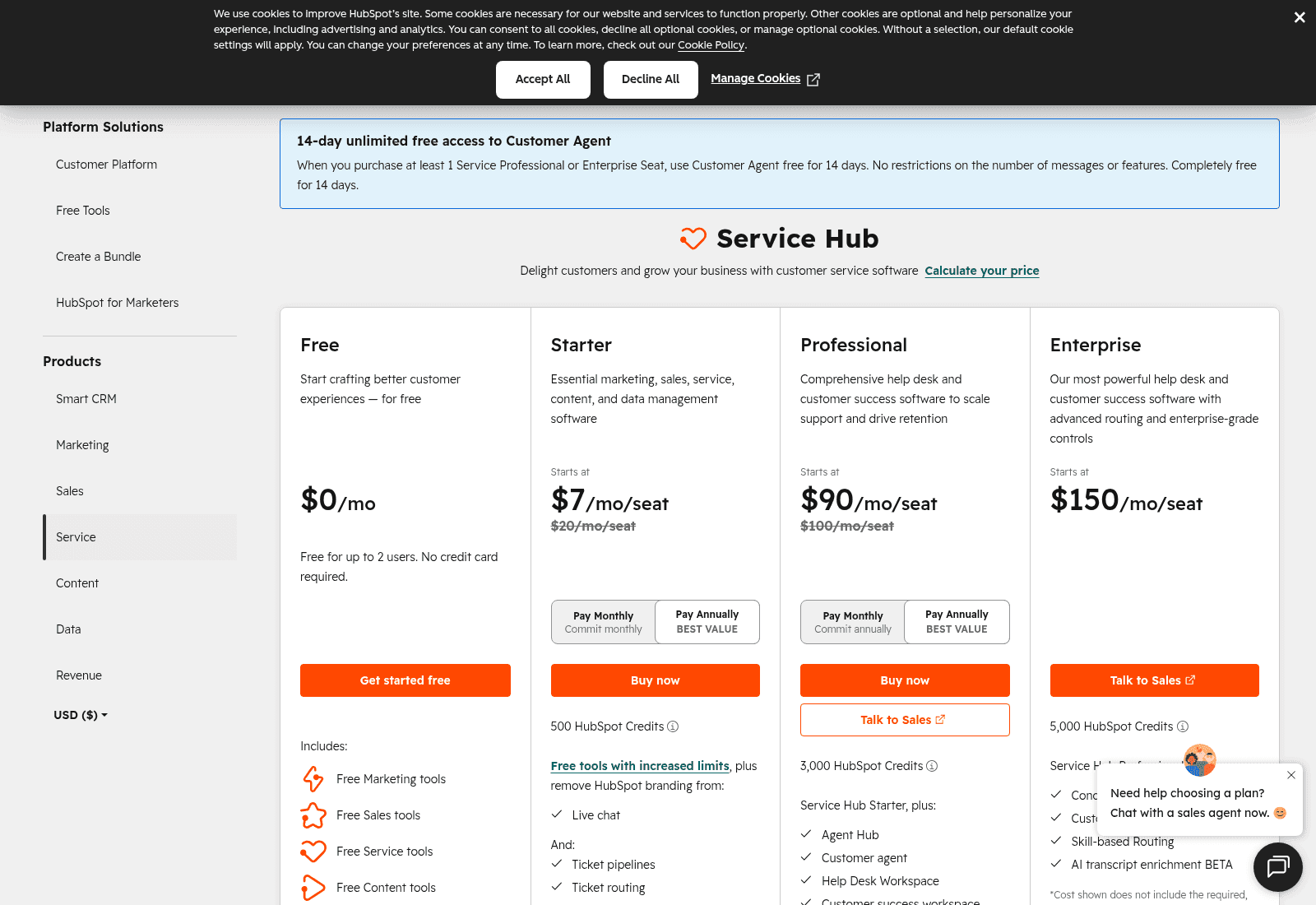The width and height of the screenshot is (1316, 905).
Task: Click Talk to Sales under the Professional plan
Action: 905,720
